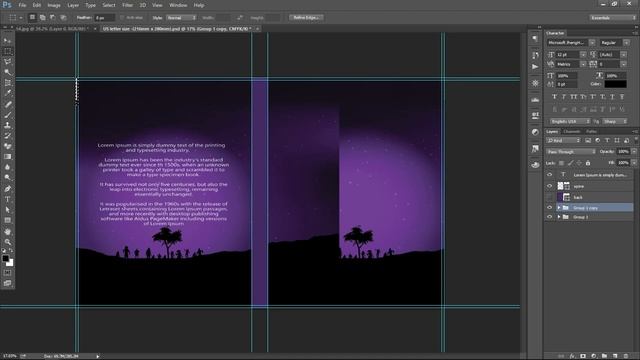Switch to the Paths tab
This screenshot has width=640, height=360.
point(591,131)
